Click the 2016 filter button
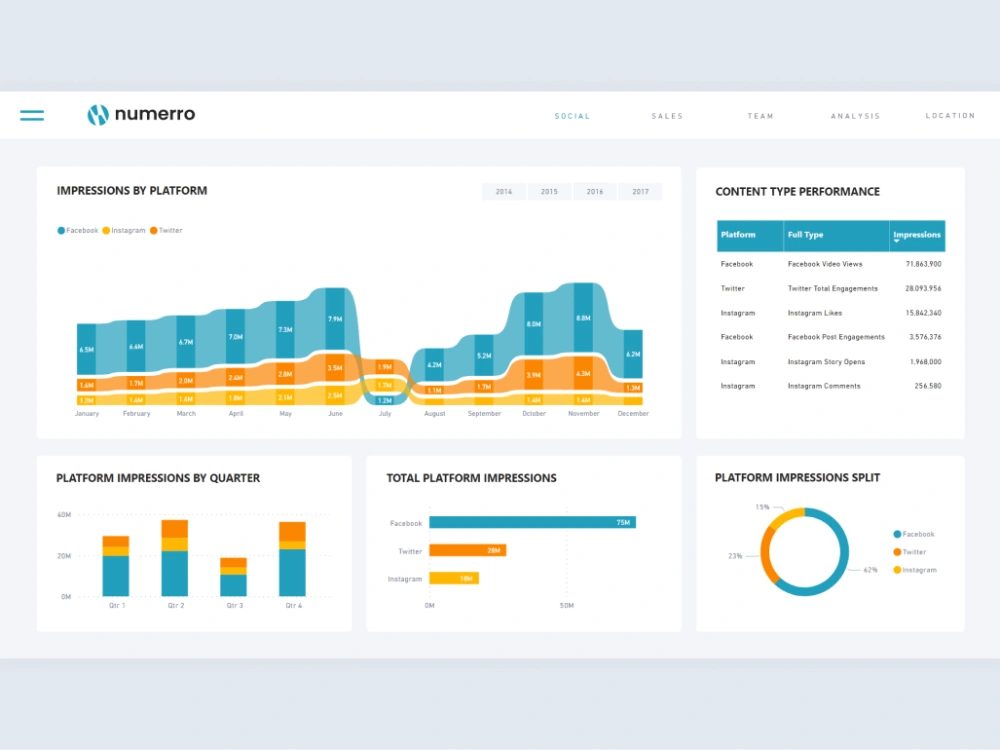The image size is (1000, 750). 595,191
